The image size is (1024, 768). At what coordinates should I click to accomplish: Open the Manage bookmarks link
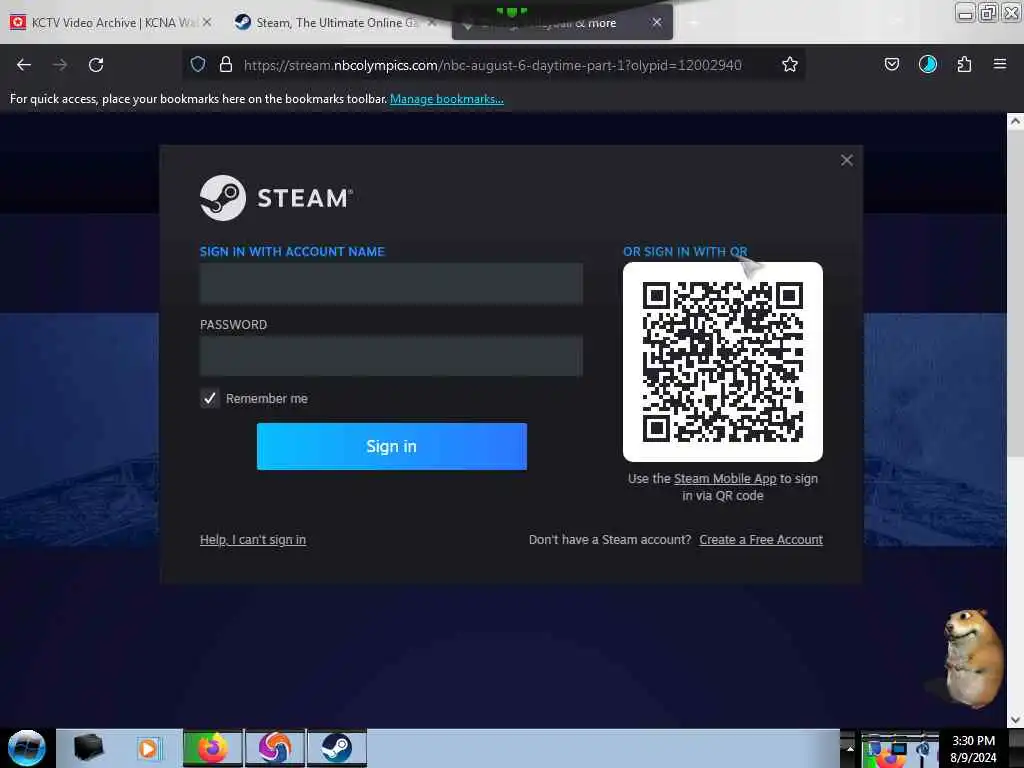447,99
